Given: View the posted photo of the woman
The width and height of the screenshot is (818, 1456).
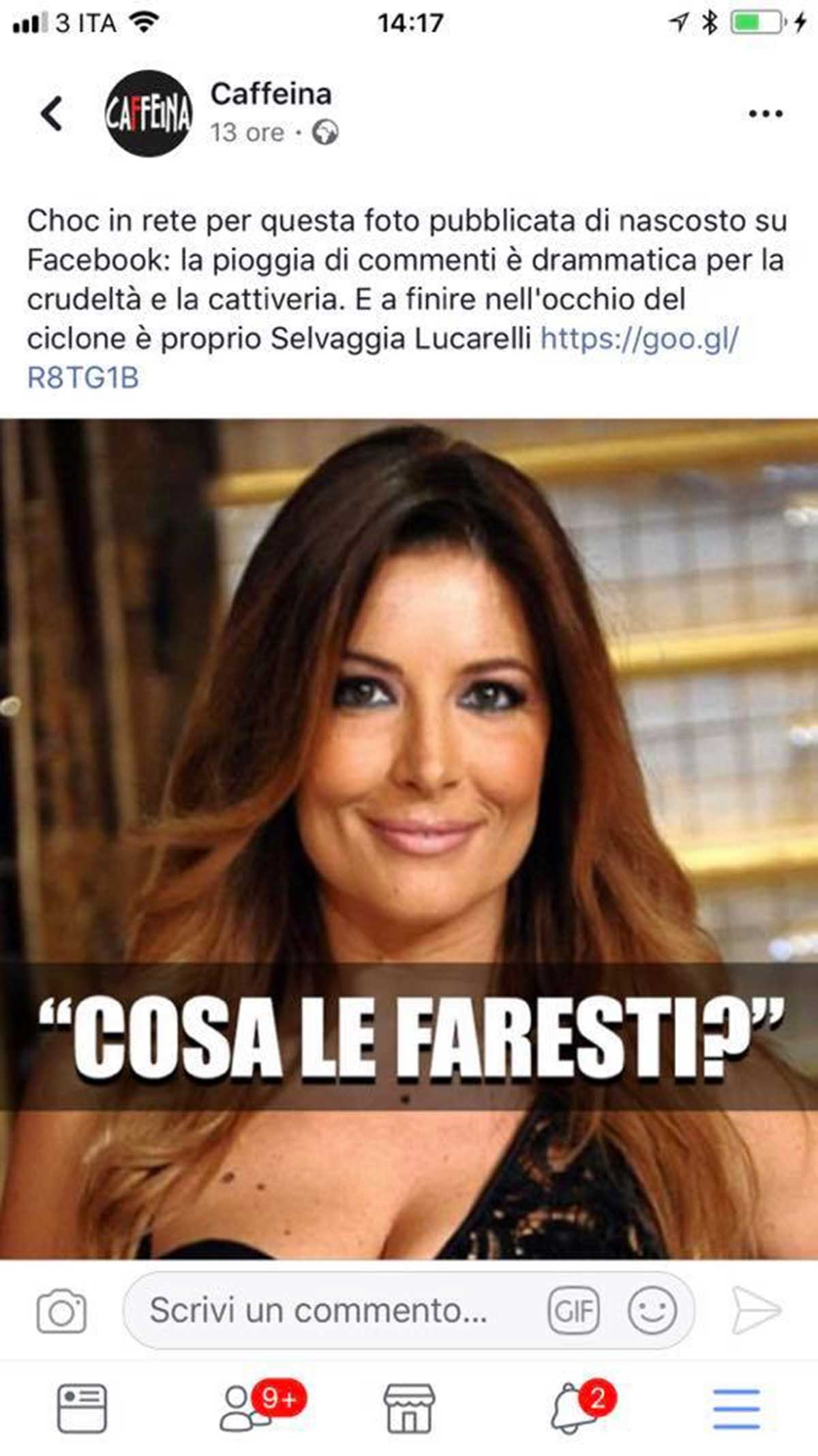Looking at the screenshot, I should click(409, 838).
